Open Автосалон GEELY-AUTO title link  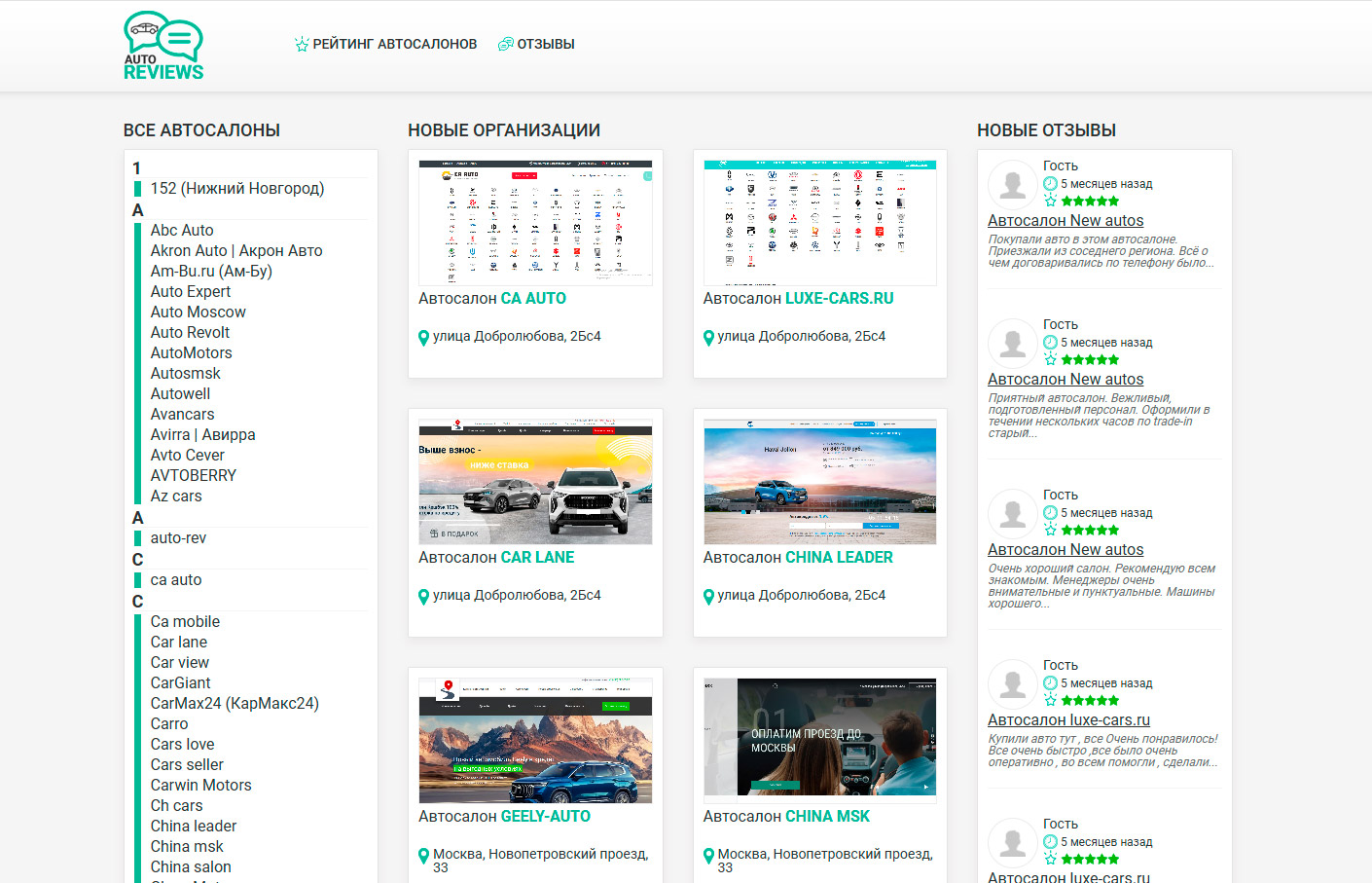[x=504, y=817]
